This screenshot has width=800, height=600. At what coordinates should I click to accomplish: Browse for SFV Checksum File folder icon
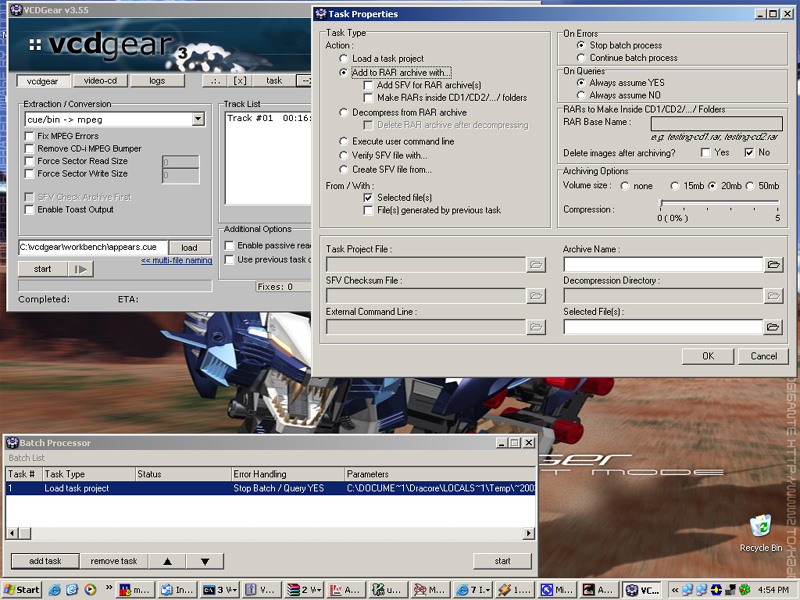click(536, 295)
